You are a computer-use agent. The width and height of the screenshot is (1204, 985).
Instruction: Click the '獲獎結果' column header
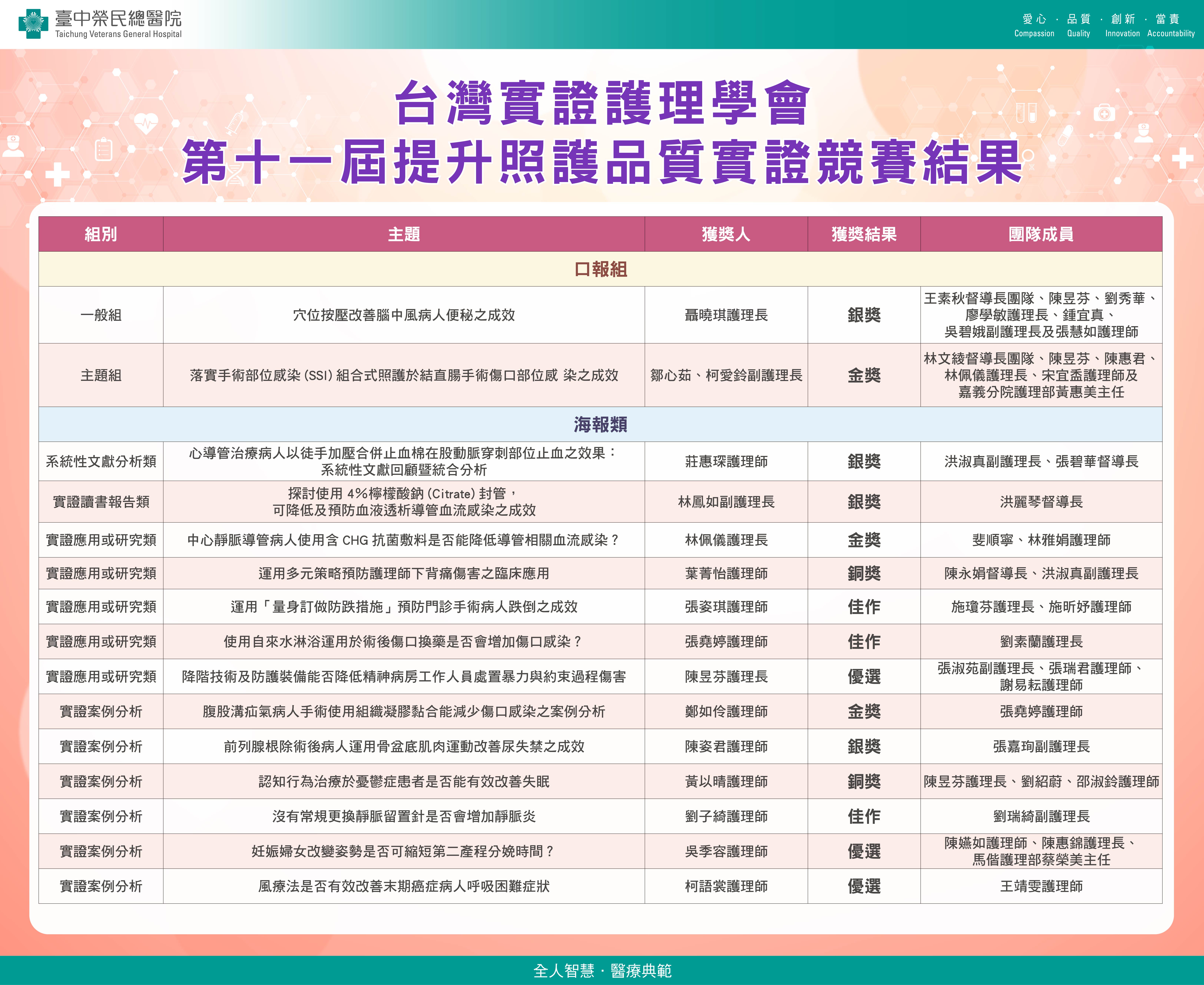(x=864, y=234)
